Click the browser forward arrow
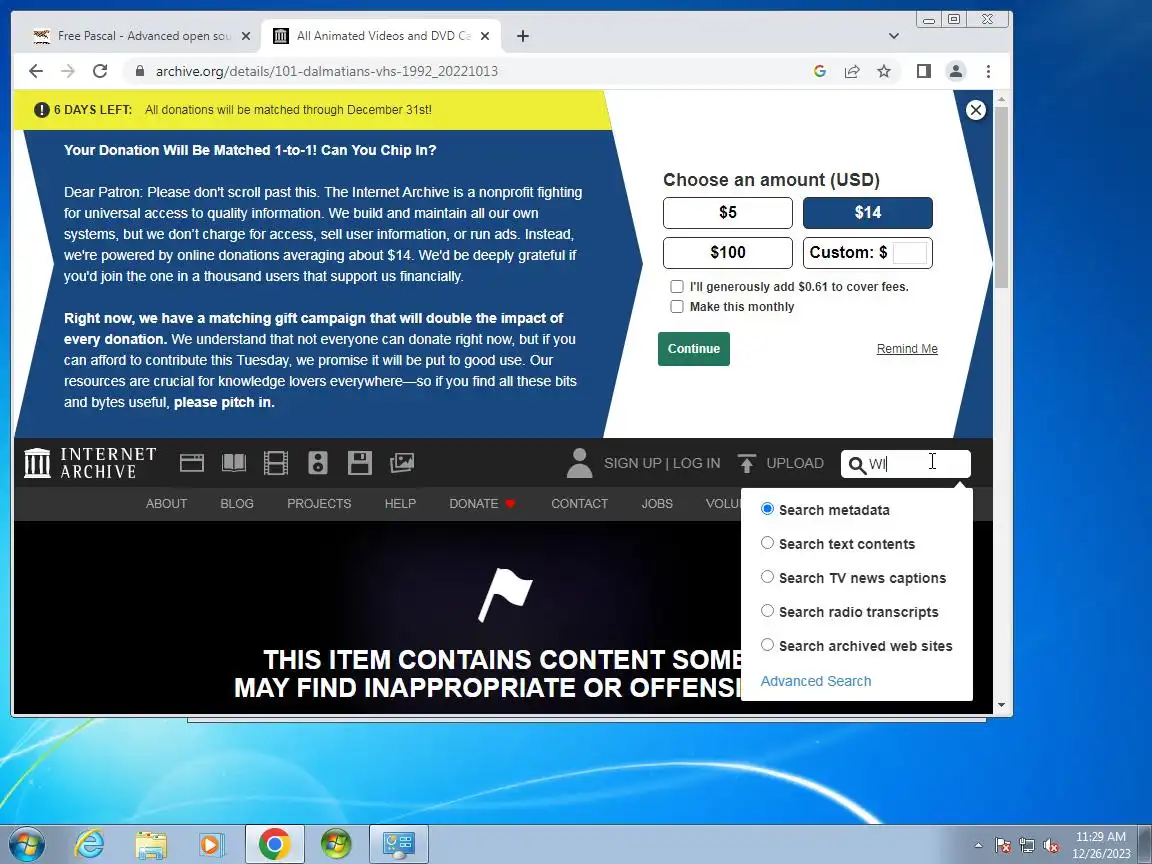The height and width of the screenshot is (864, 1152). tap(68, 71)
